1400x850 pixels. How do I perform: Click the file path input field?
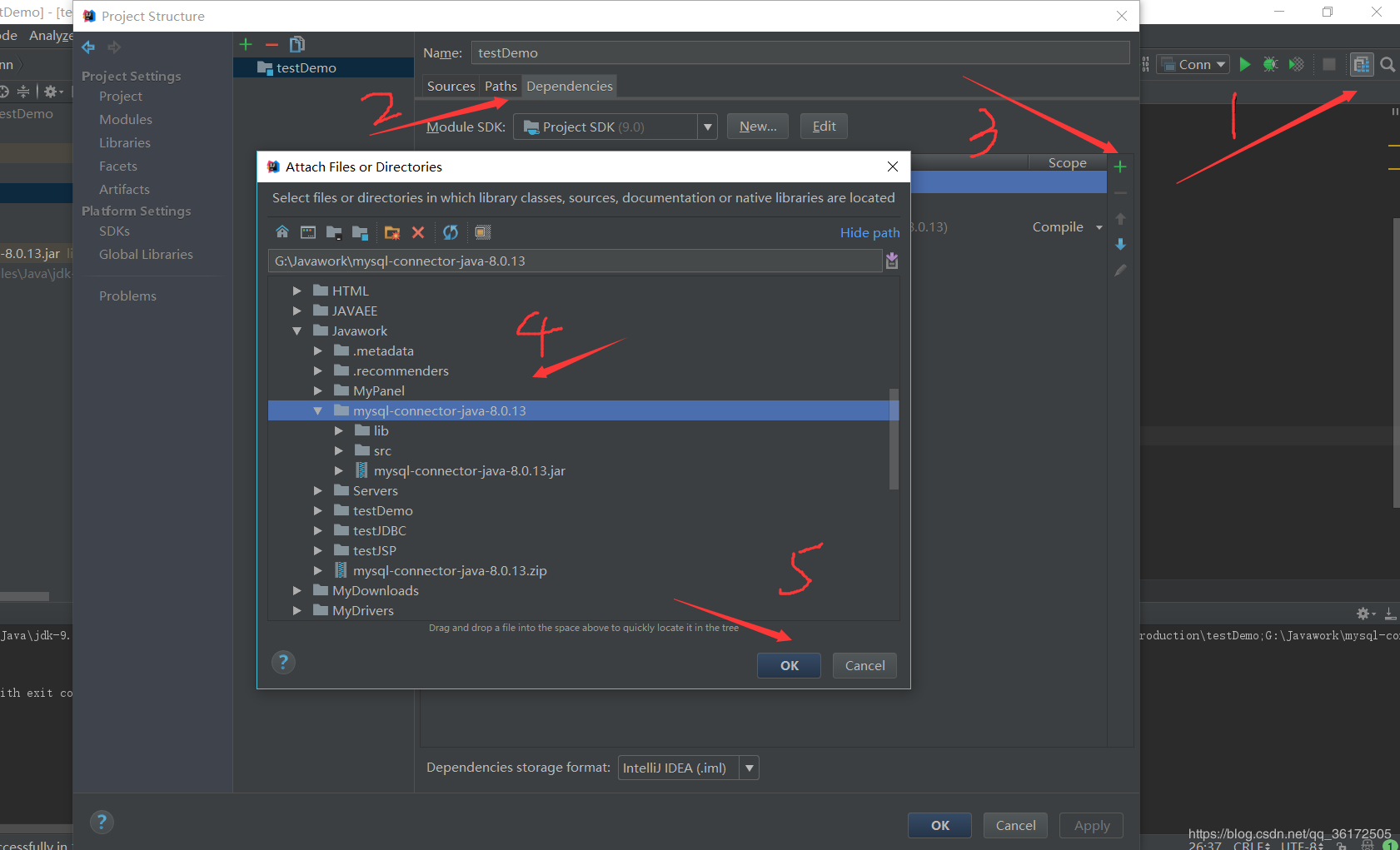[x=575, y=261]
